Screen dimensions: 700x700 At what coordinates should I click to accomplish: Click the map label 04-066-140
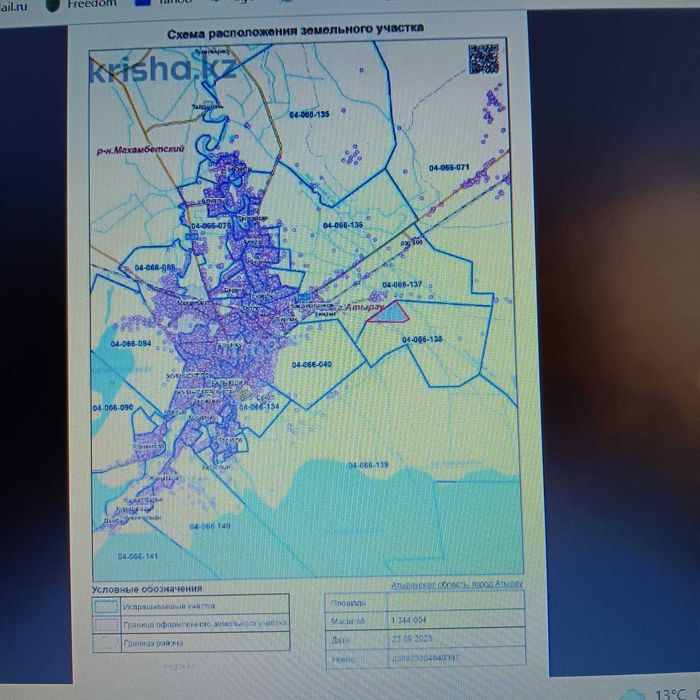tap(210, 526)
